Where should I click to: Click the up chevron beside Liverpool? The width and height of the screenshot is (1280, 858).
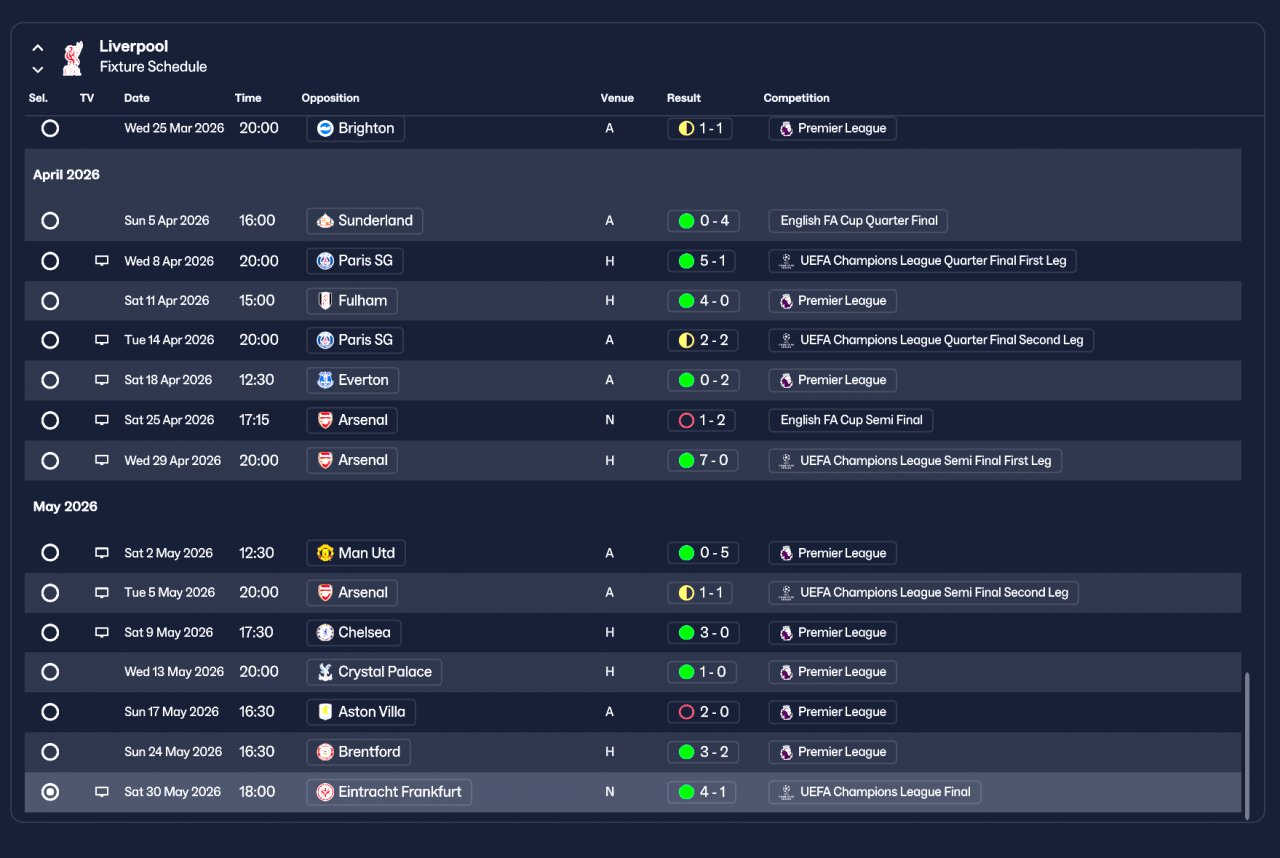[x=38, y=48]
